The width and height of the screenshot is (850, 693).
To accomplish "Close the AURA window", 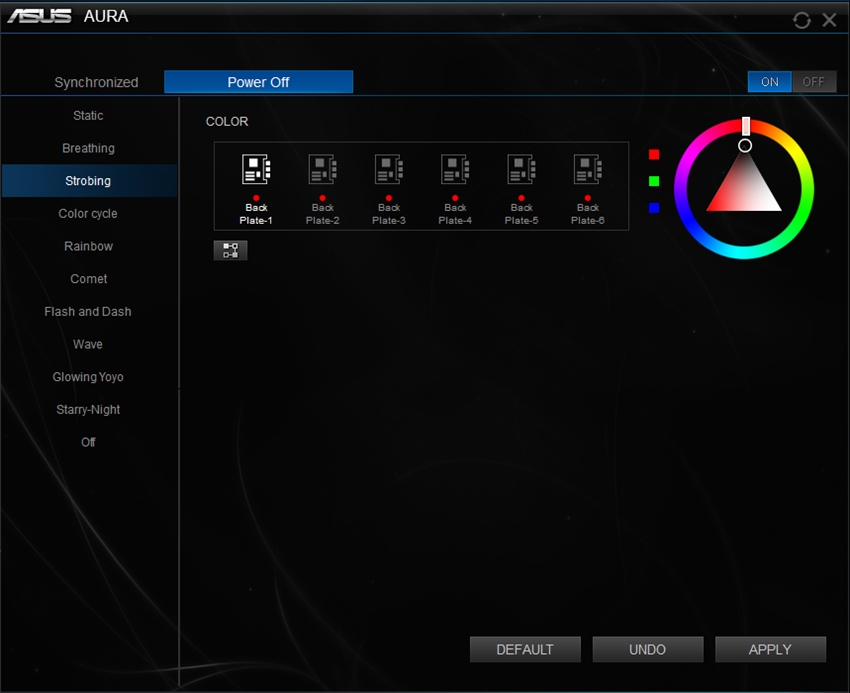I will 829,20.
